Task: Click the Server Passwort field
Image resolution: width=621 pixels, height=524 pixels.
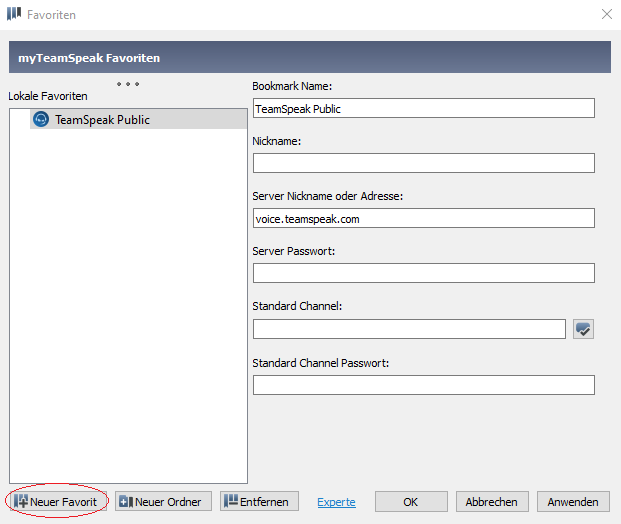Action: click(x=424, y=273)
